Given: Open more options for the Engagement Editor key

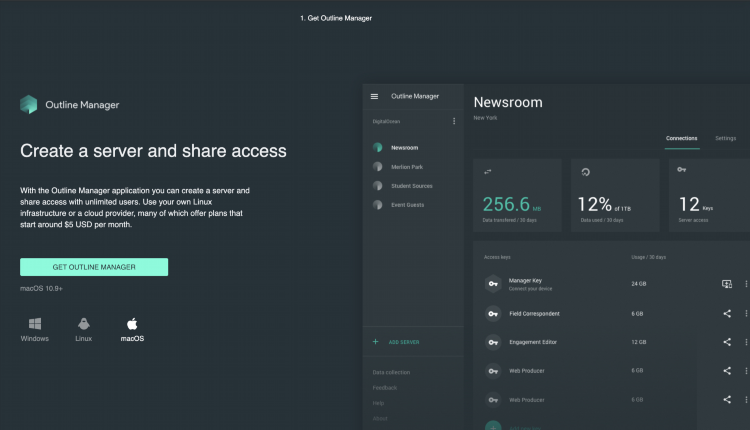Looking at the screenshot, I should 746,342.
